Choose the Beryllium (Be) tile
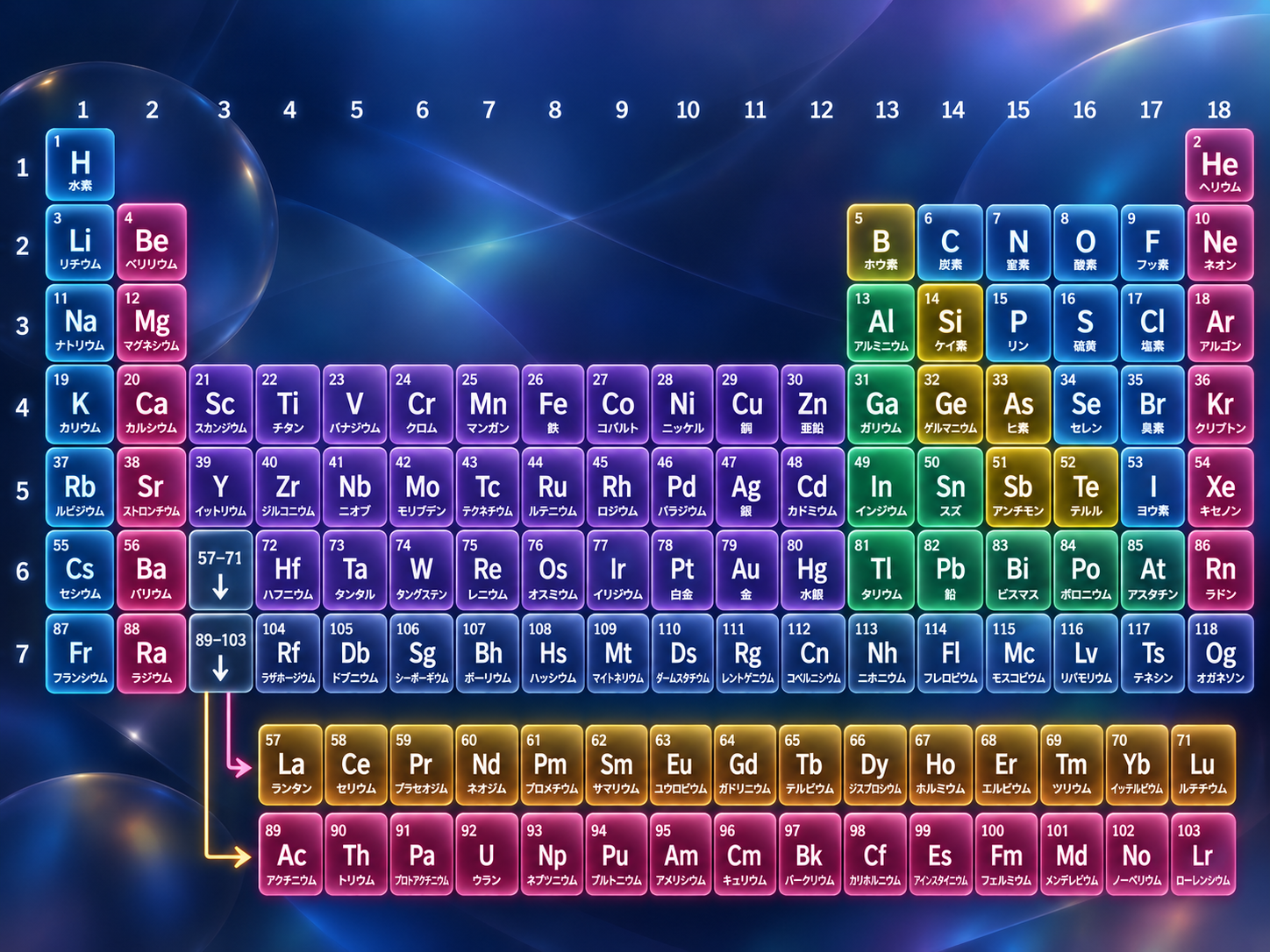The height and width of the screenshot is (952, 1270). [x=152, y=243]
